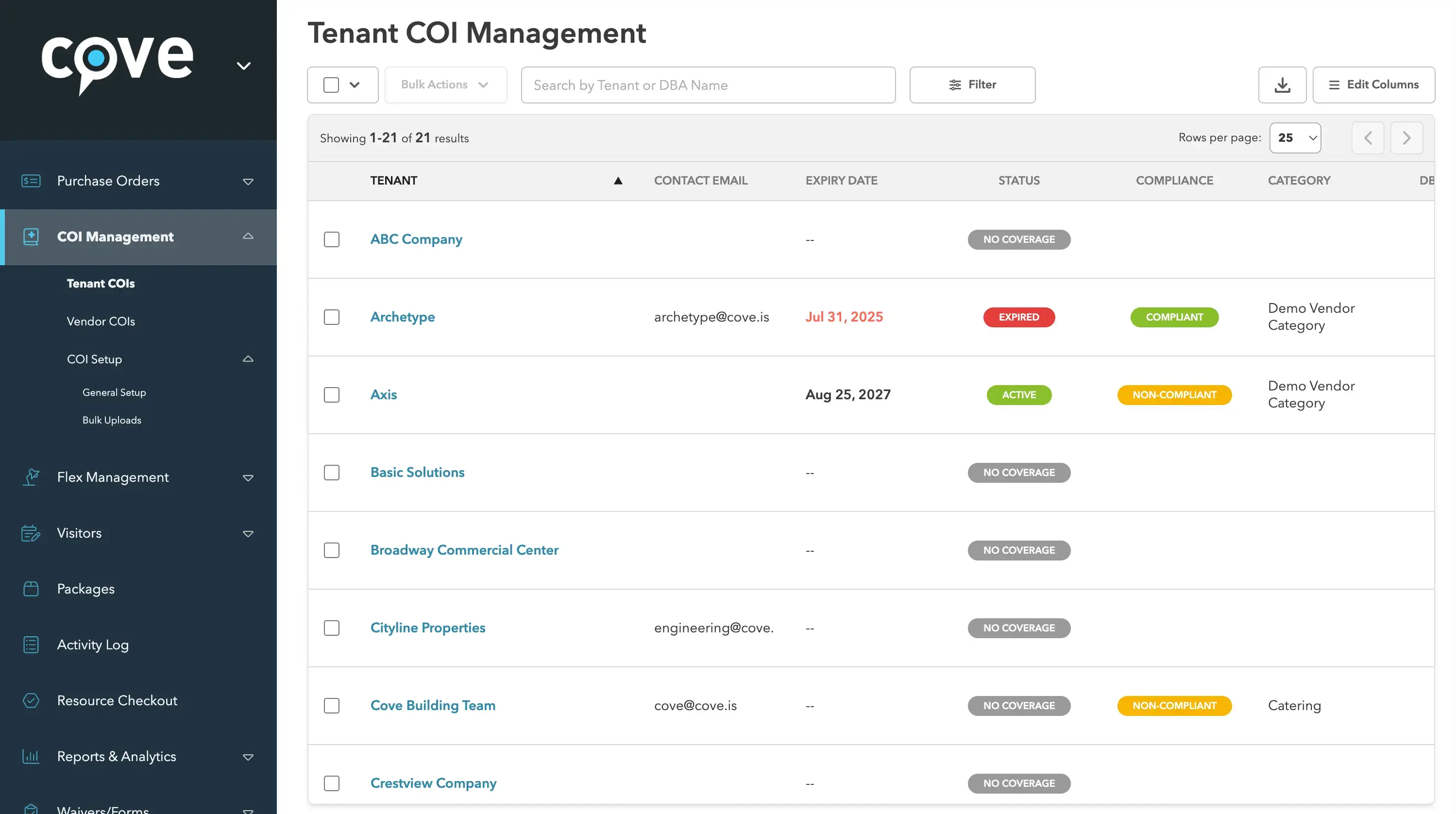Screen dimensions: 1456x814
Task: Go to next page arrow
Action: (x=1406, y=138)
